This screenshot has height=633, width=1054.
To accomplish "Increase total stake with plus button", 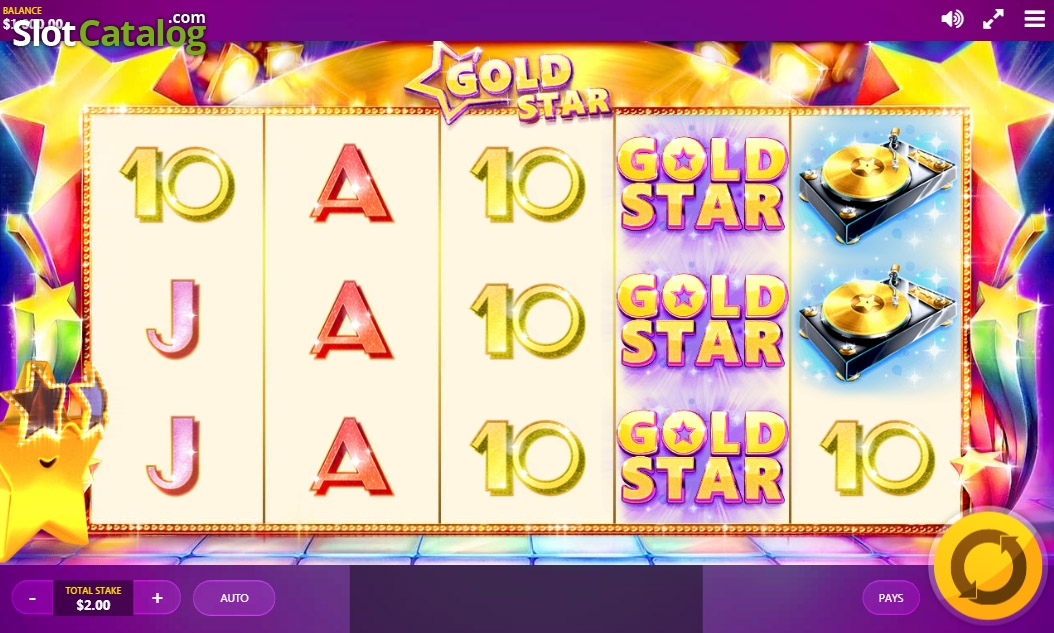I will [x=157, y=597].
